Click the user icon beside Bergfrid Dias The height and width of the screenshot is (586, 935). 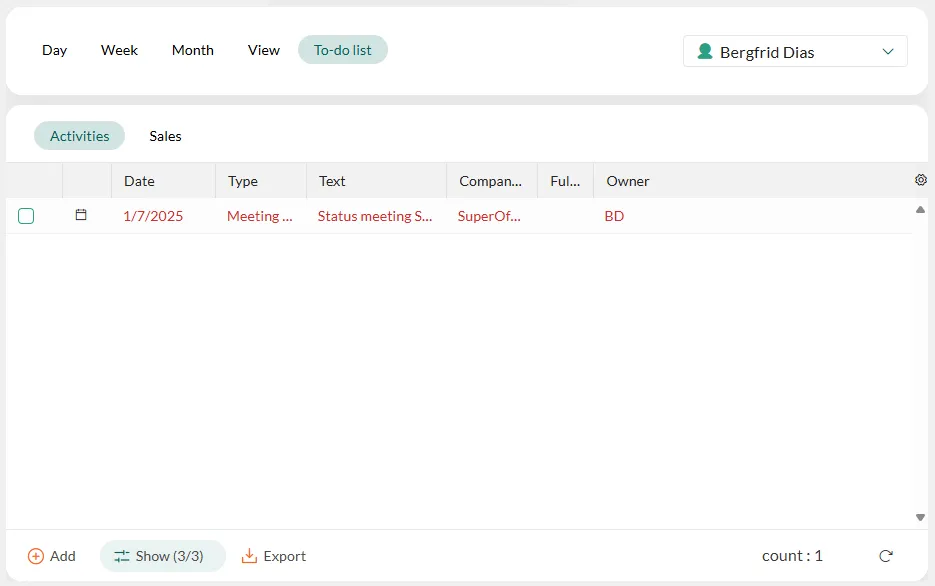(x=705, y=52)
